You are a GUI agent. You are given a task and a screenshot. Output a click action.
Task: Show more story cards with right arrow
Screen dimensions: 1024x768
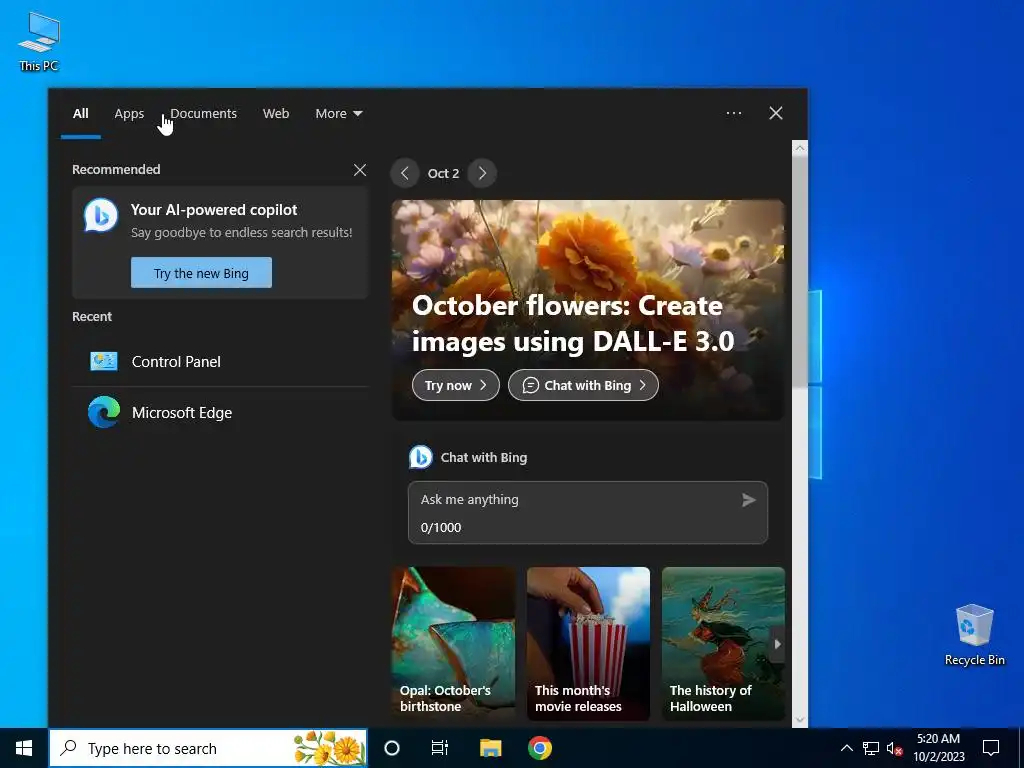click(777, 643)
